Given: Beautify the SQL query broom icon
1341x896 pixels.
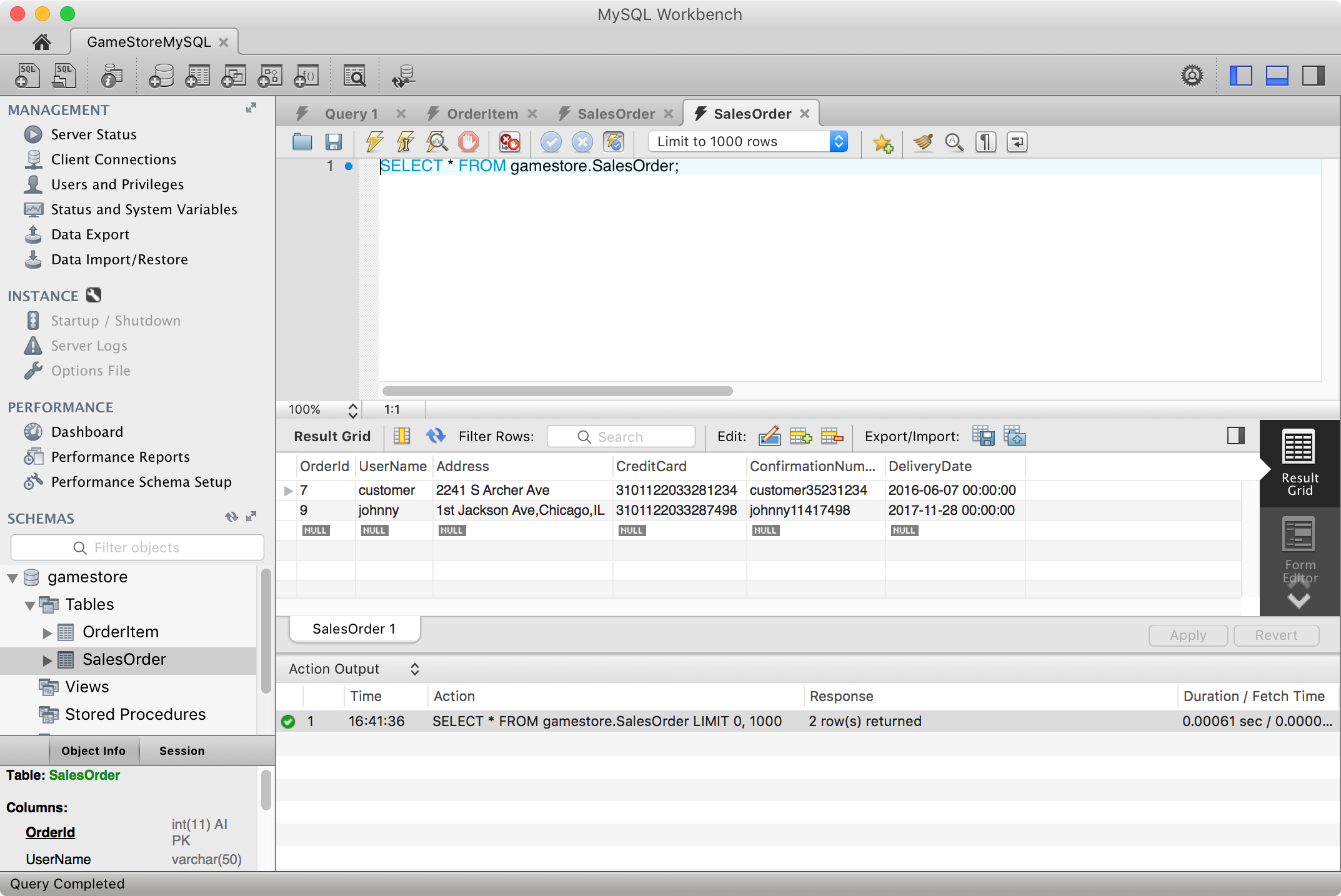Looking at the screenshot, I should coord(923,142).
